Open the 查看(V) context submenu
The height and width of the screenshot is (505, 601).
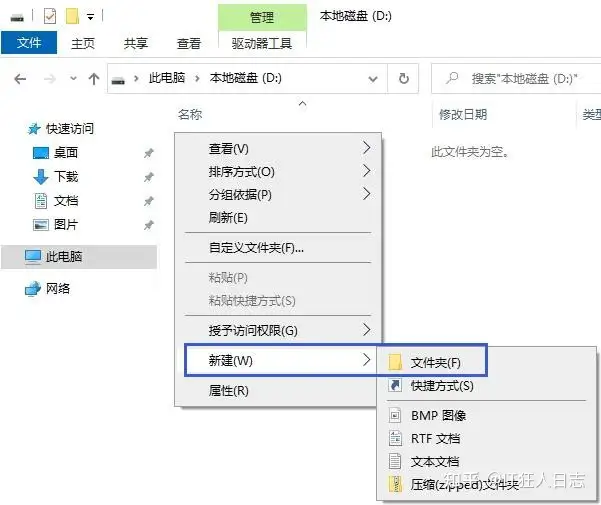click(278, 148)
